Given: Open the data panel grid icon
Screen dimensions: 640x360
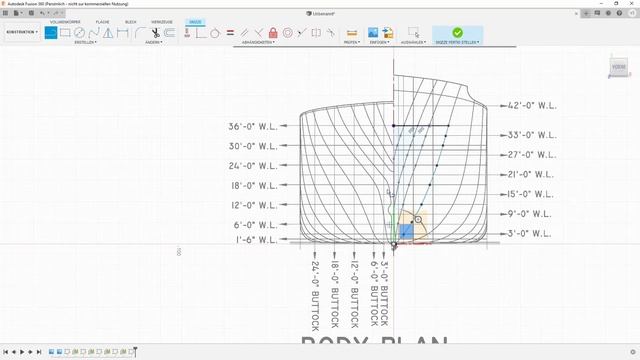Looking at the screenshot, I should (5, 13).
